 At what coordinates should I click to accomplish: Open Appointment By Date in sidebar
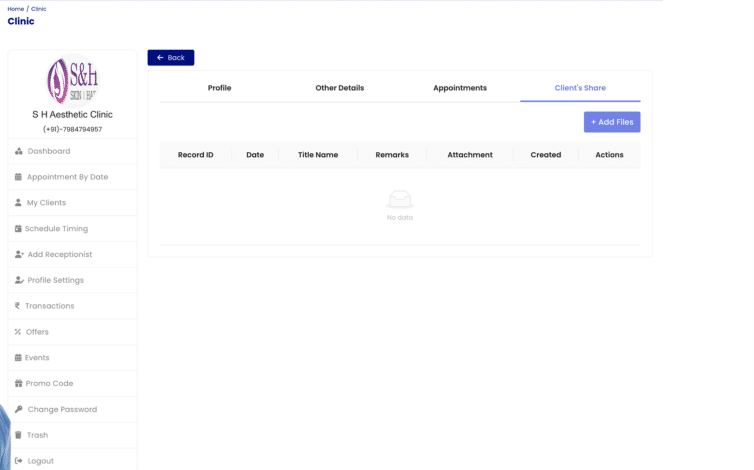pyautogui.click(x=73, y=177)
